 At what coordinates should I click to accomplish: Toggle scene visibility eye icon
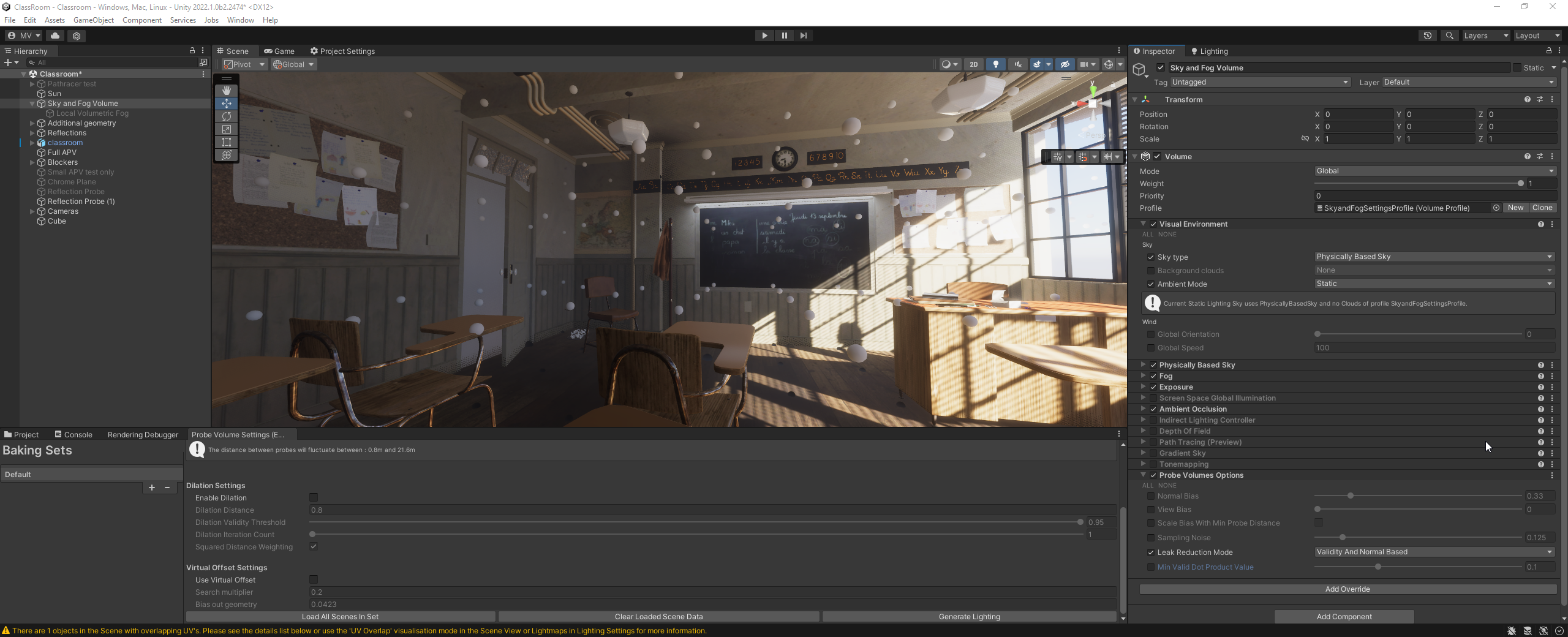1065,64
